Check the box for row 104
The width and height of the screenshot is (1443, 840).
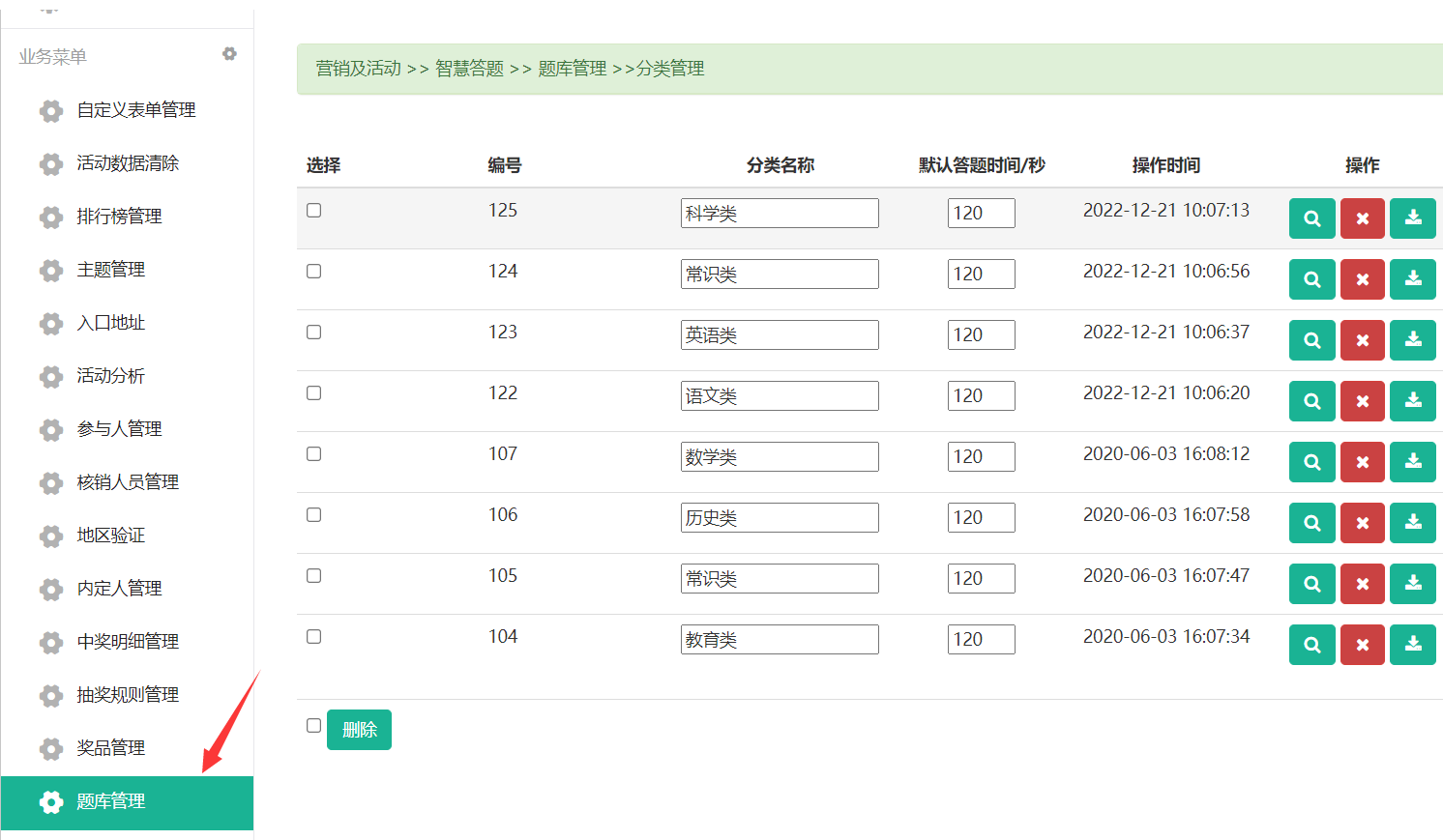click(x=314, y=637)
